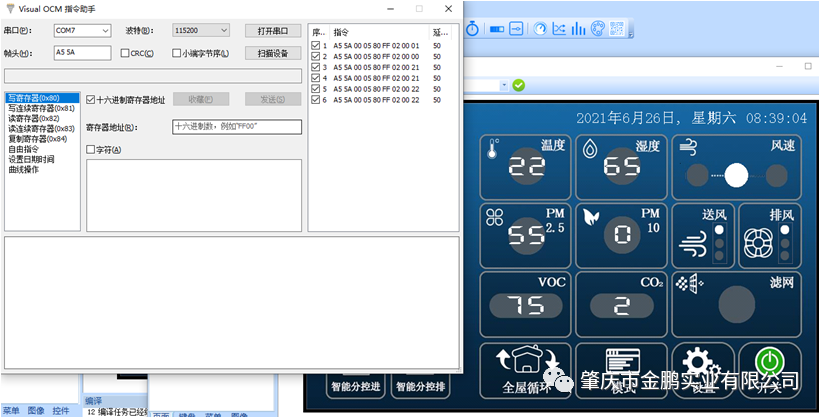Uncheck command row 3 in the list
Image resolution: width=827 pixels, height=417 pixels.
click(x=317, y=67)
